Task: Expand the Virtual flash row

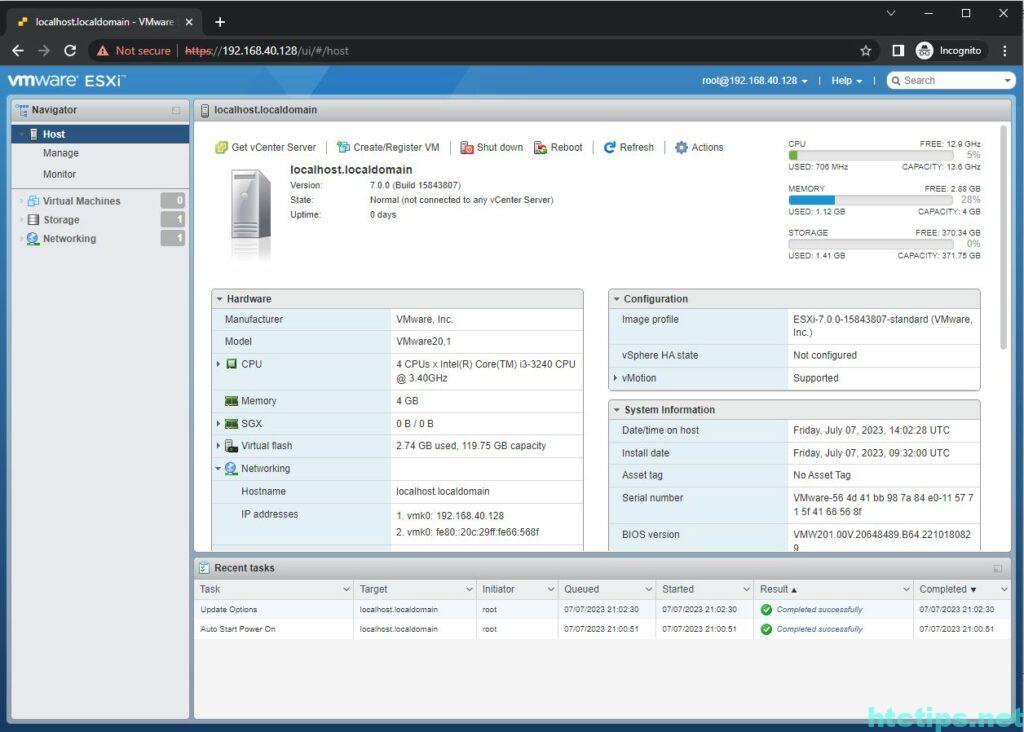Action: point(218,446)
